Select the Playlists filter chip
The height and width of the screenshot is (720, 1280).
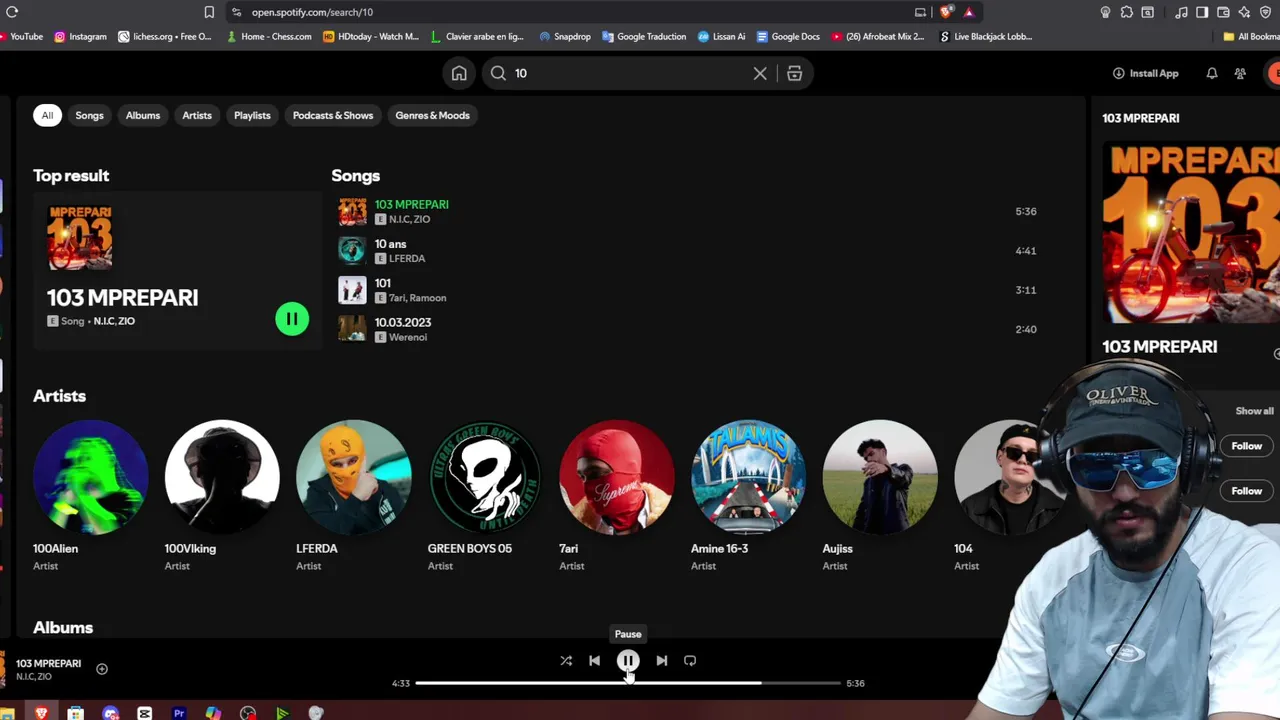tap(252, 115)
